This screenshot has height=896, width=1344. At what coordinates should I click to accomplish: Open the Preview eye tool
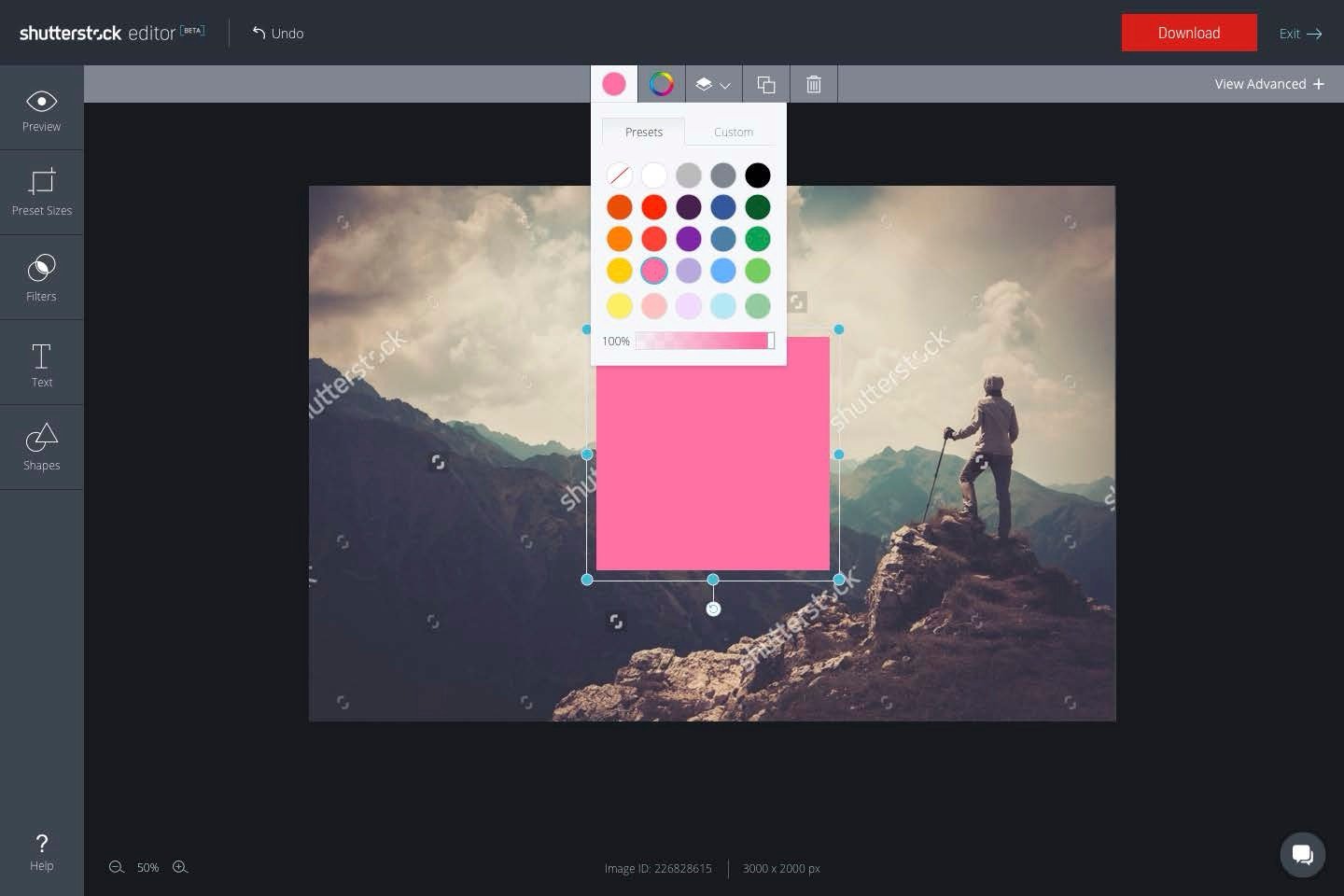[41, 110]
